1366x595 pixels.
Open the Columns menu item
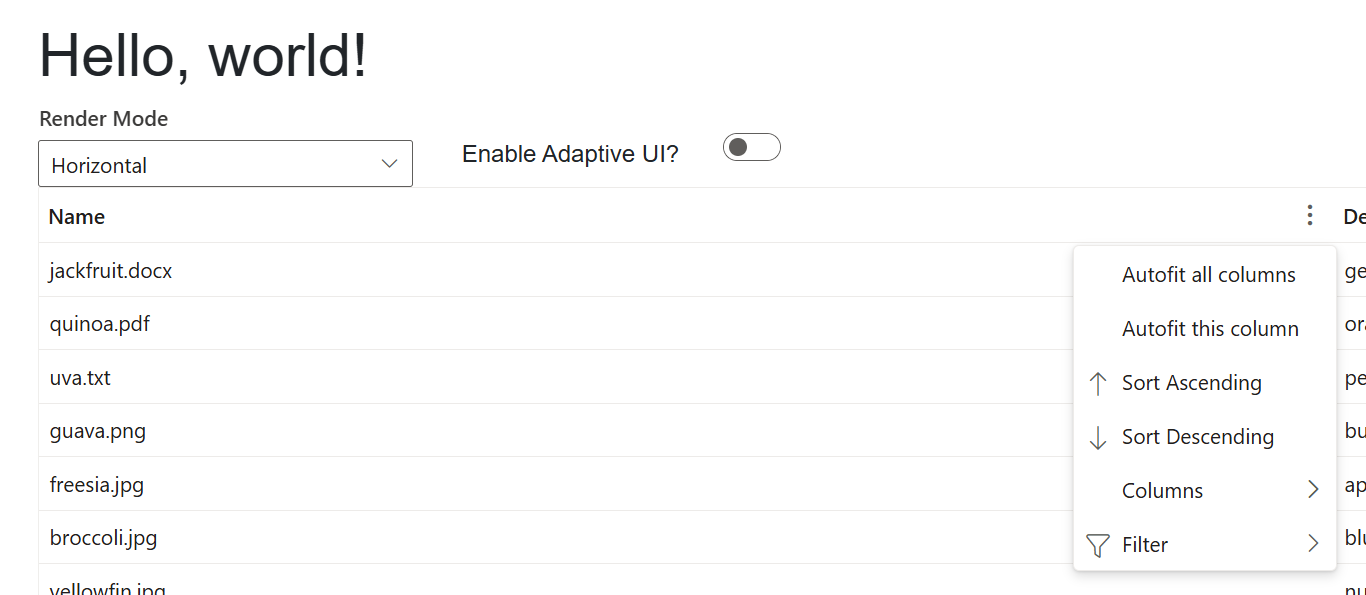[1204, 491]
